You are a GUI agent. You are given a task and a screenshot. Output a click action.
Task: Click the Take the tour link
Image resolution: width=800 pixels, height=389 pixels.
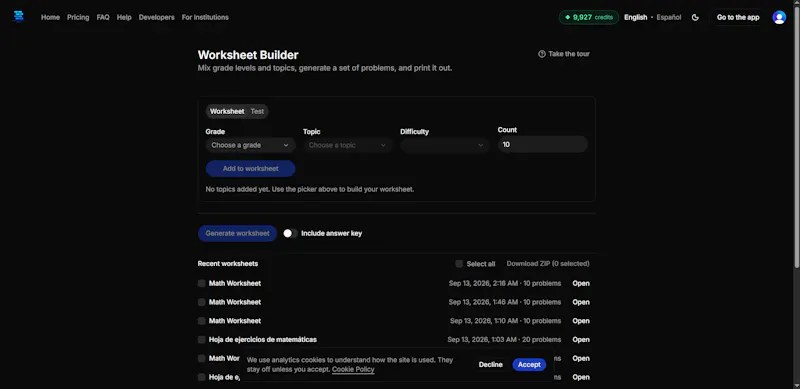click(564, 54)
